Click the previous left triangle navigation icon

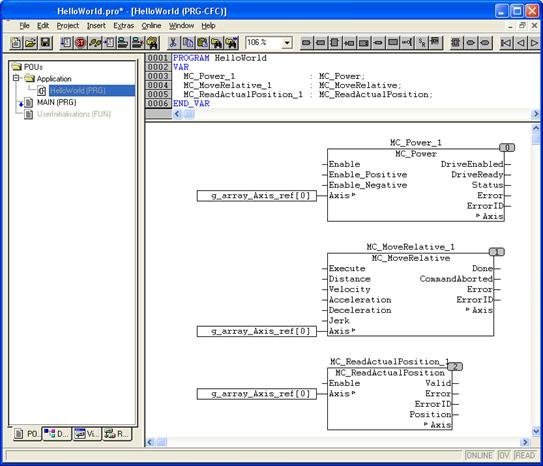pyautogui.click(x=520, y=43)
